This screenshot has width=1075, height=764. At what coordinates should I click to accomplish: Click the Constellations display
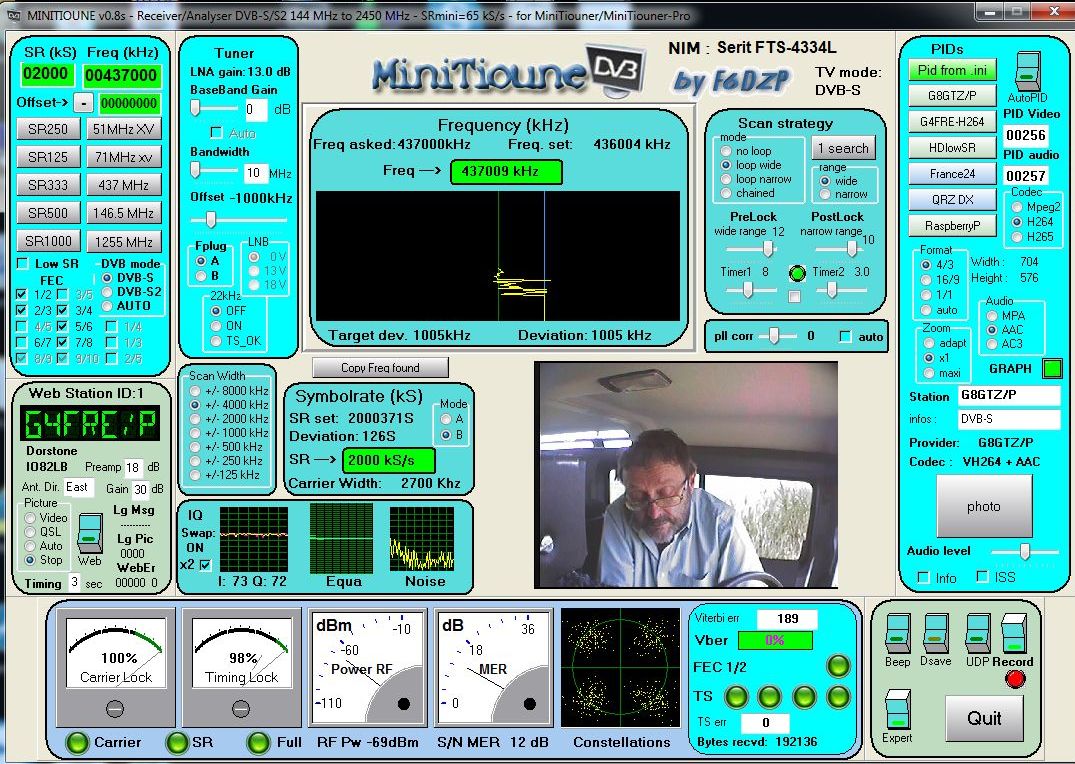(x=620, y=667)
